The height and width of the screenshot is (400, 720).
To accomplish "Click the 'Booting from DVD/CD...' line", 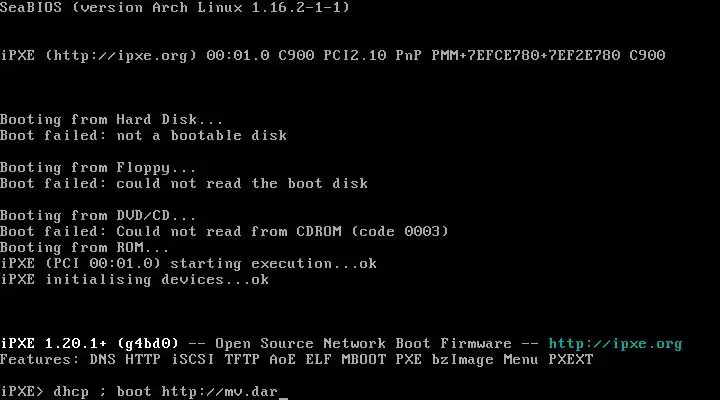I will [x=98, y=215].
